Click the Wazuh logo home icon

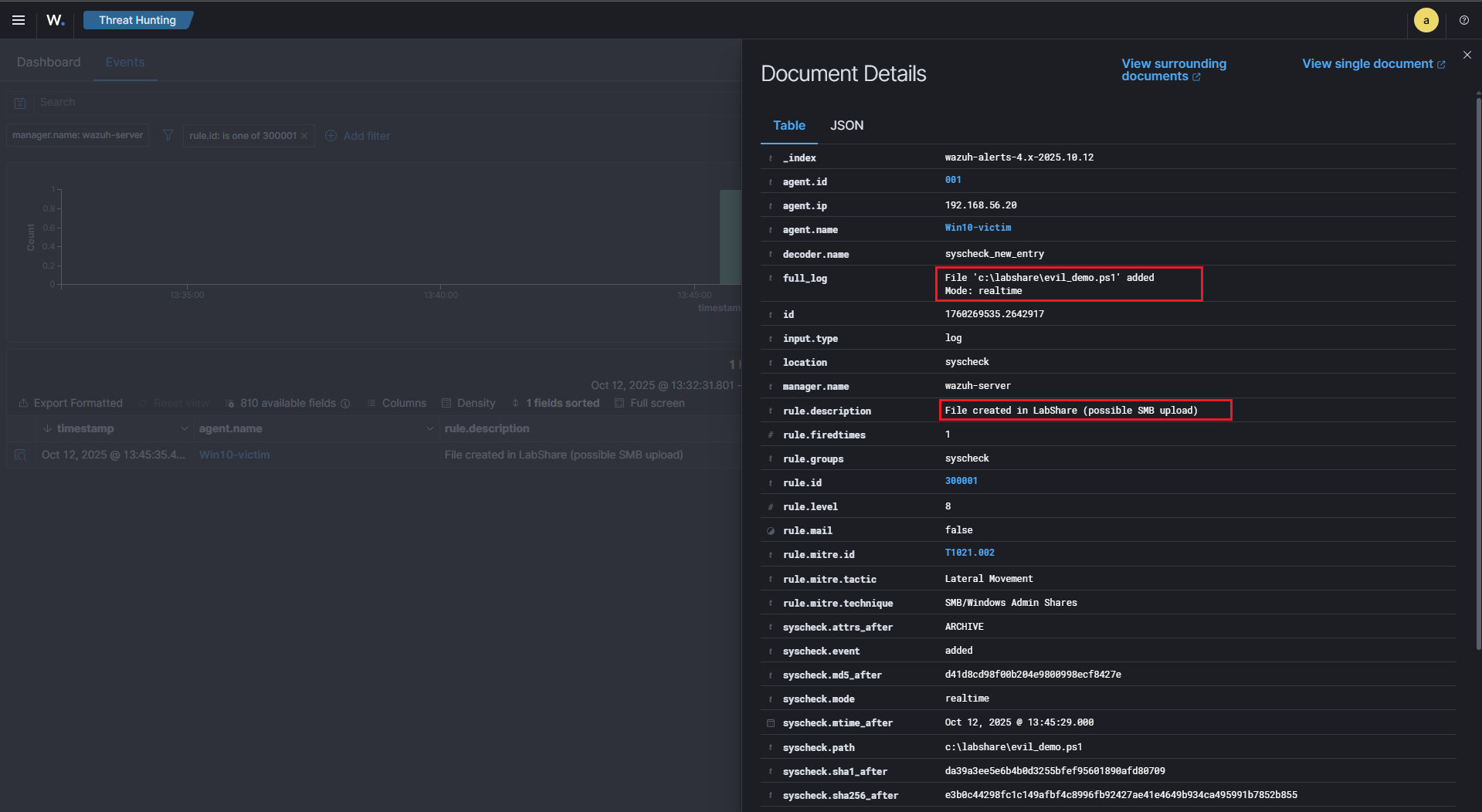tap(56, 20)
